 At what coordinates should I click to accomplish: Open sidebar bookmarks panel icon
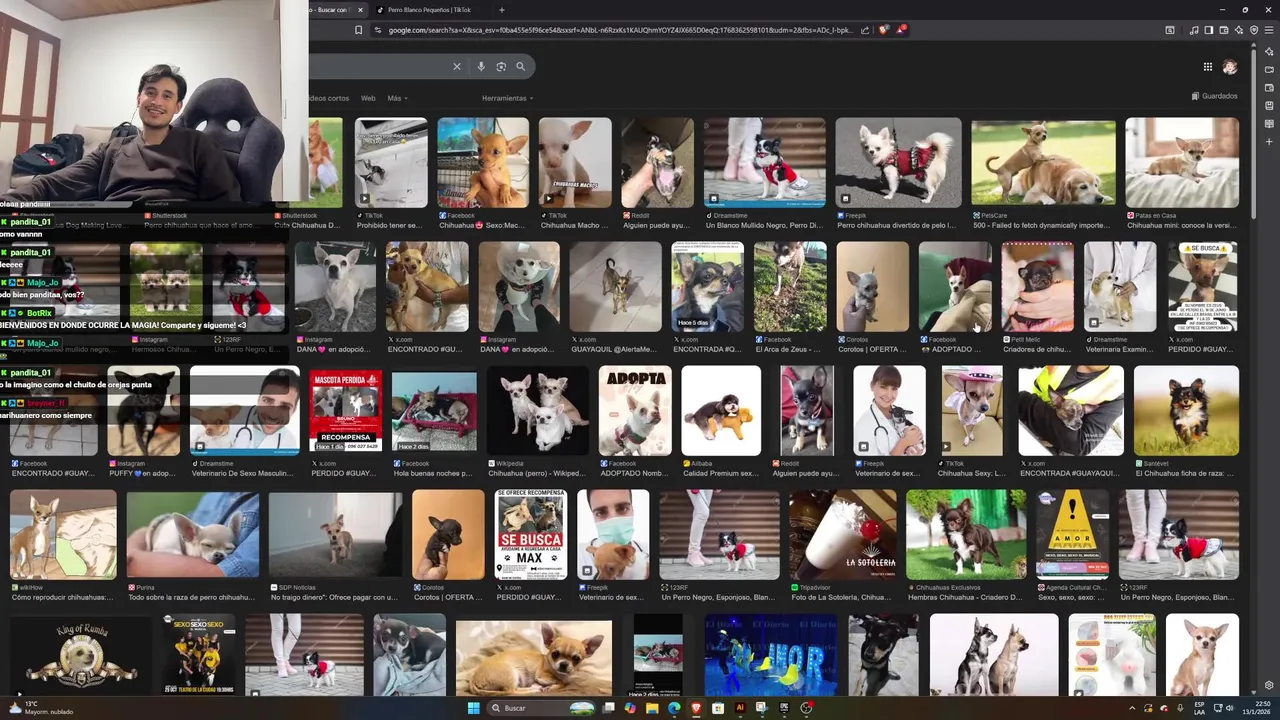1269,105
